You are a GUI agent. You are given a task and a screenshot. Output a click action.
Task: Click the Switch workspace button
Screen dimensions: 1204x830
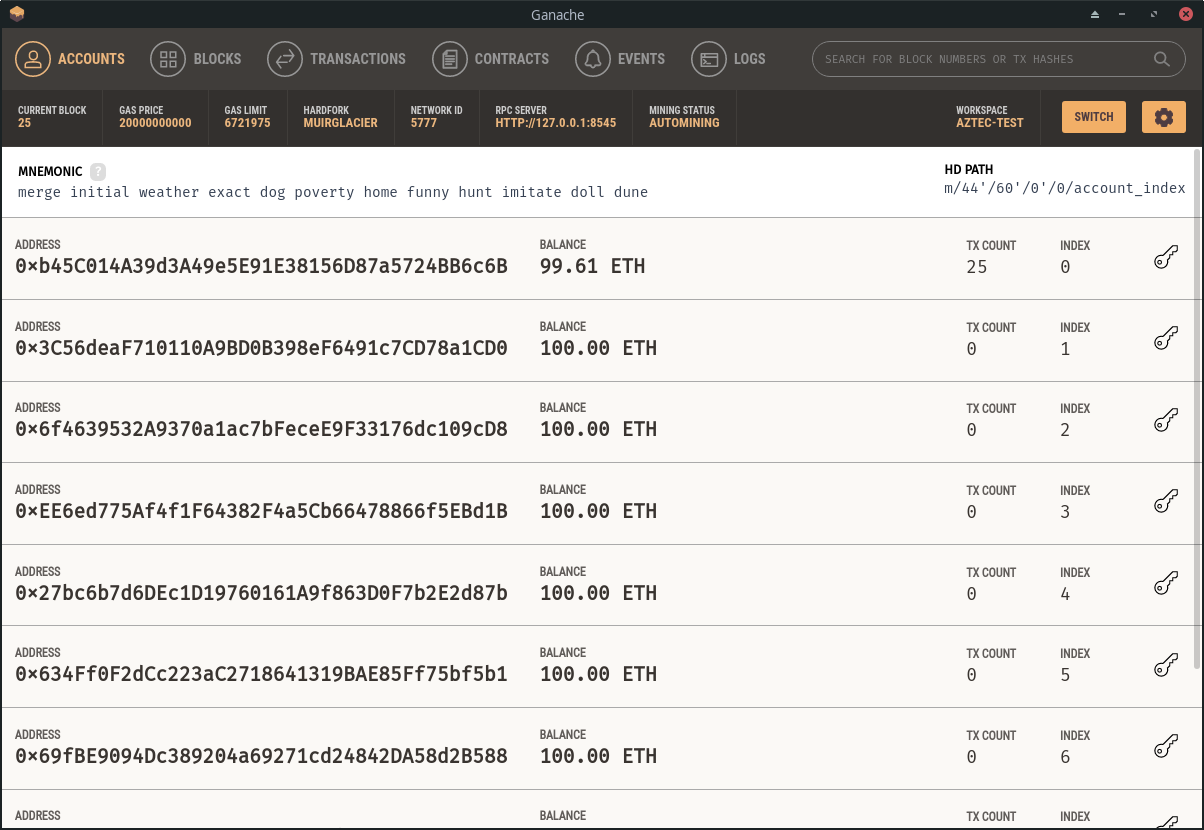1094,117
